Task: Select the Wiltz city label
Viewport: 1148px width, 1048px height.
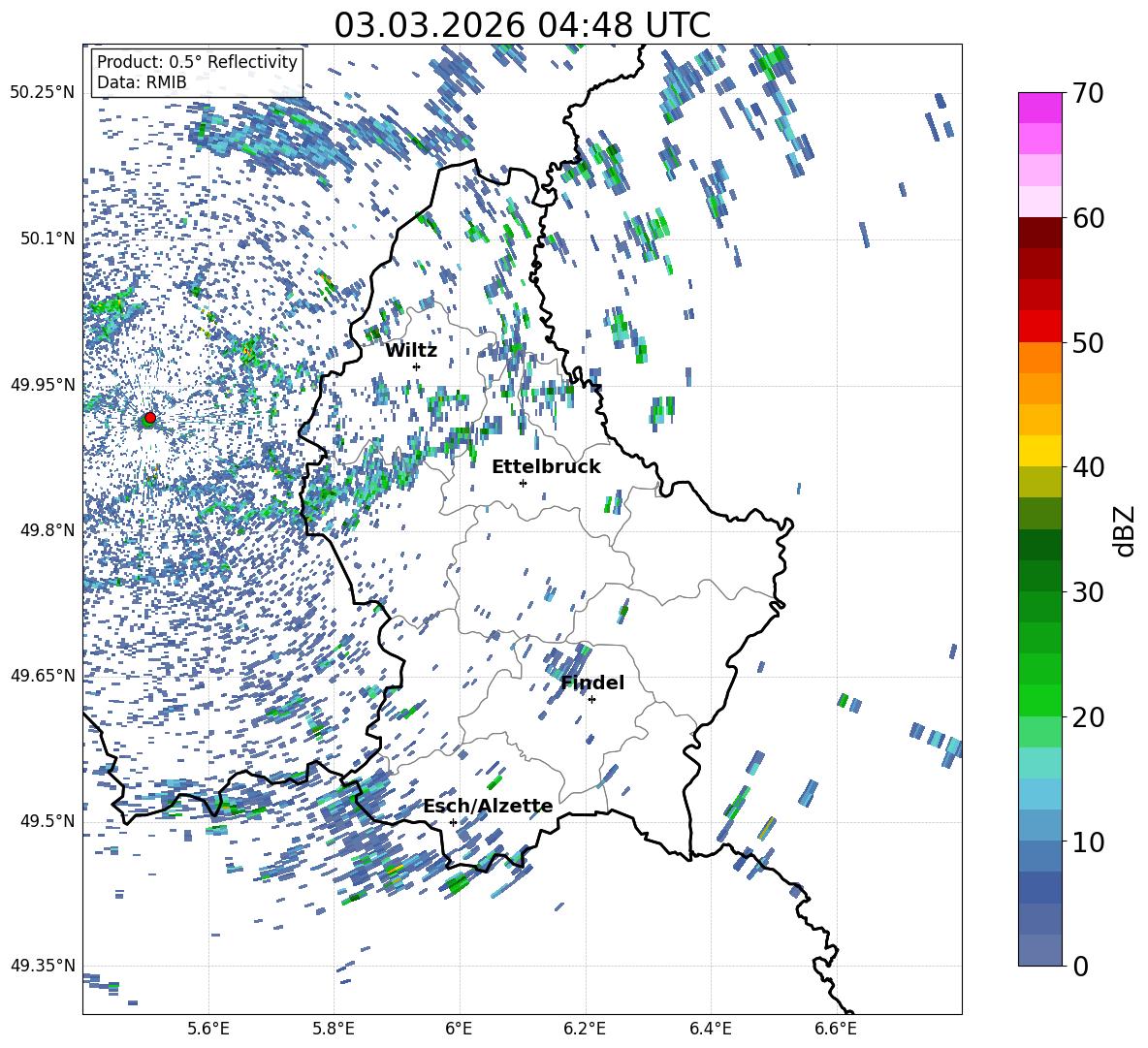Action: [x=411, y=350]
